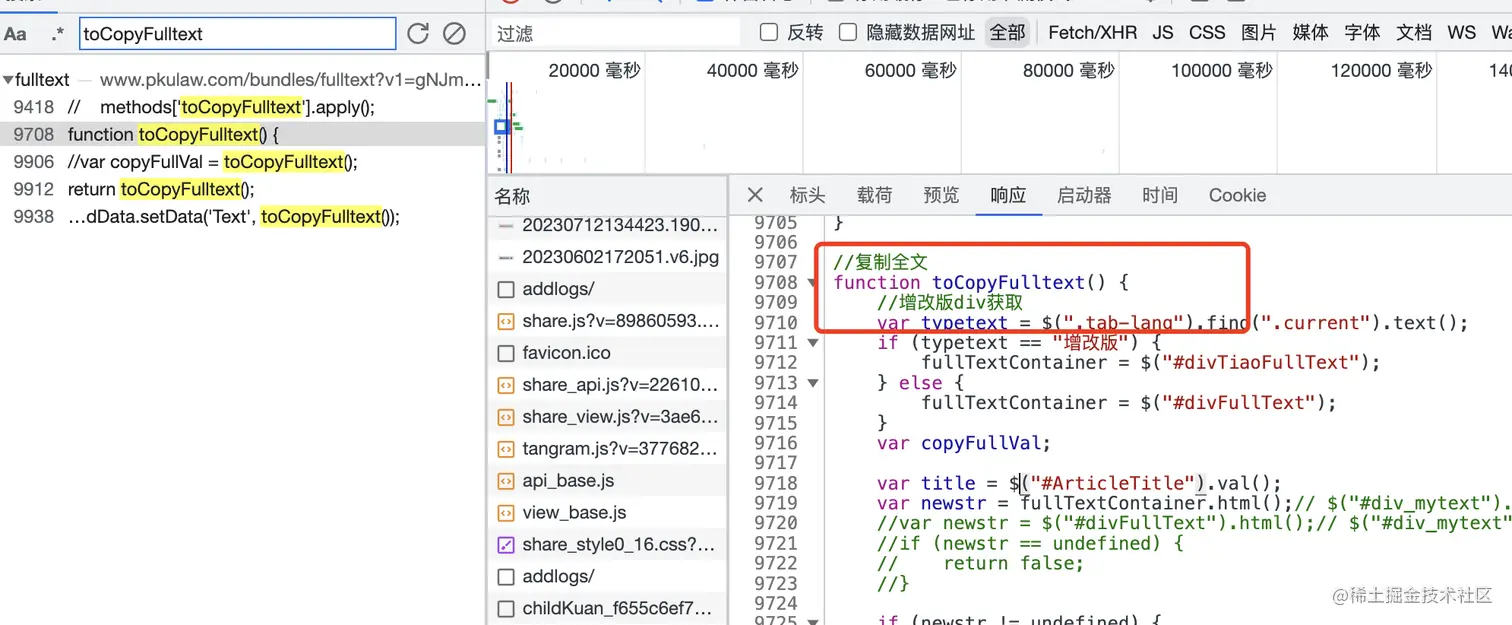Switch to the 响应 tab
Image resolution: width=1512 pixels, height=625 pixels.
[1008, 195]
